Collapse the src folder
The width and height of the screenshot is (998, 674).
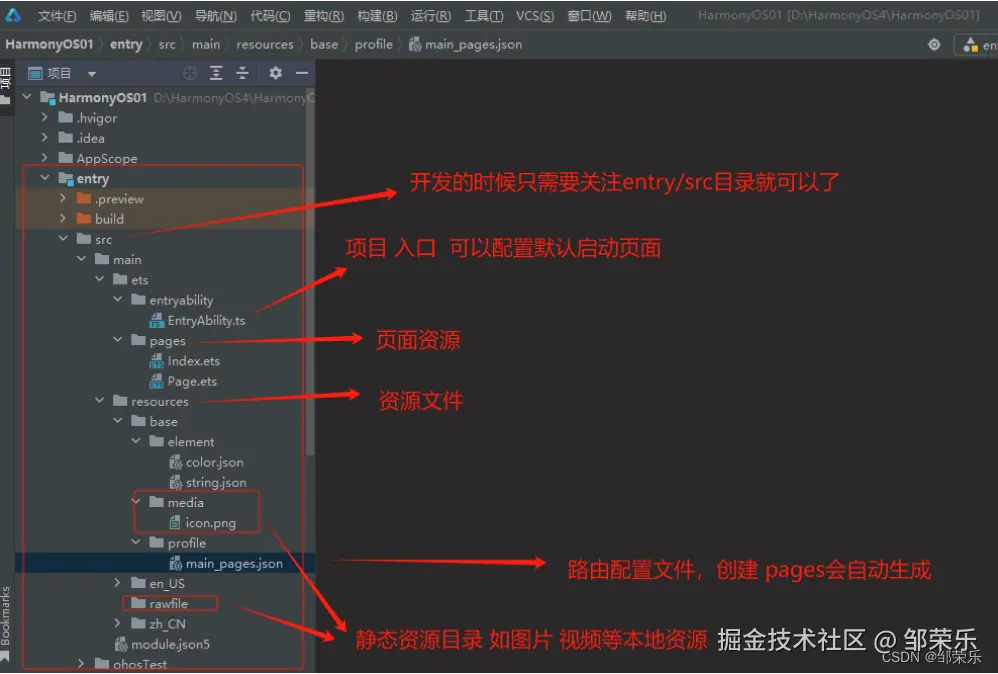coord(63,238)
